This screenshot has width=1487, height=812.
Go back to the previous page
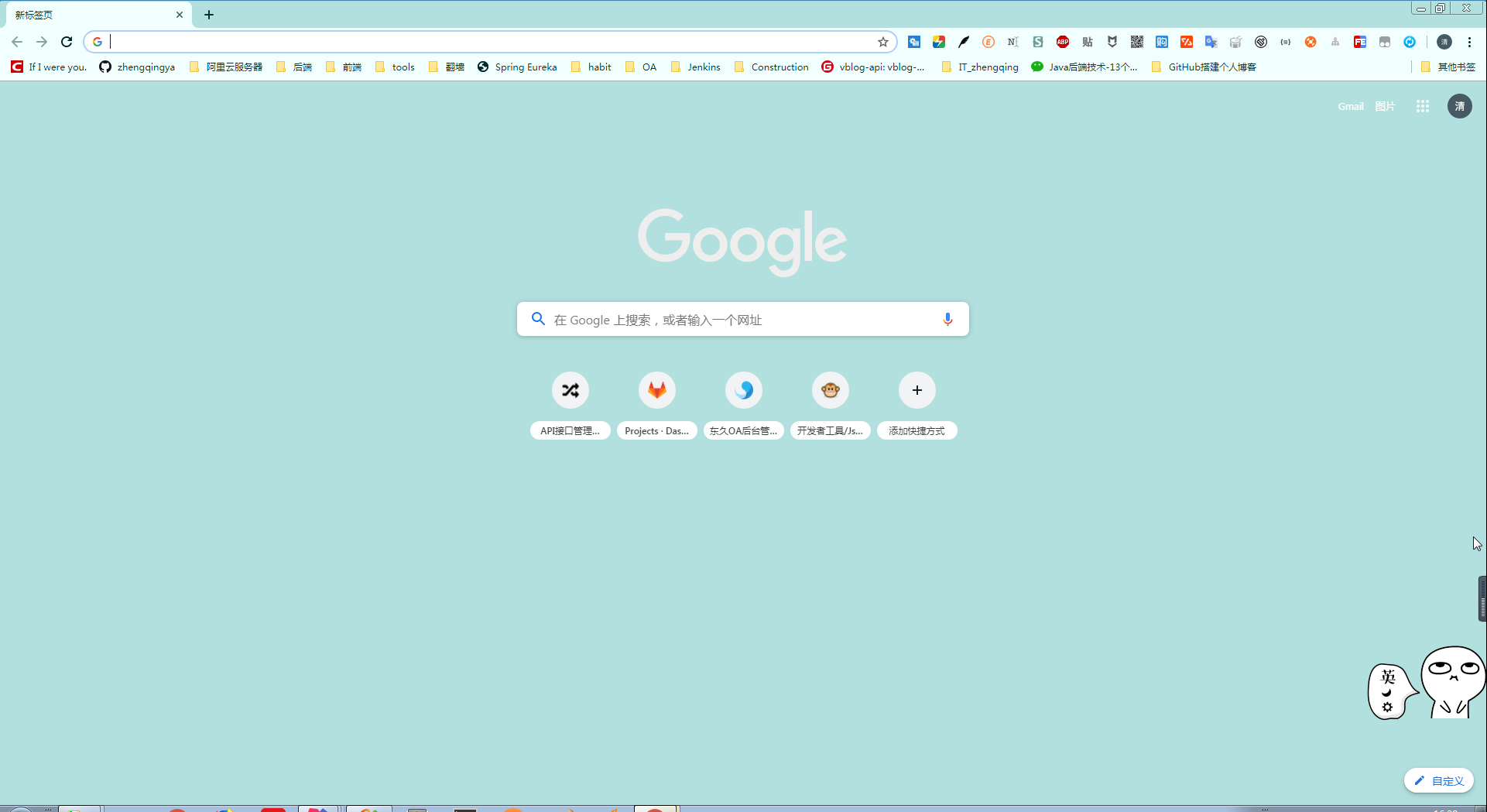pyautogui.click(x=17, y=42)
